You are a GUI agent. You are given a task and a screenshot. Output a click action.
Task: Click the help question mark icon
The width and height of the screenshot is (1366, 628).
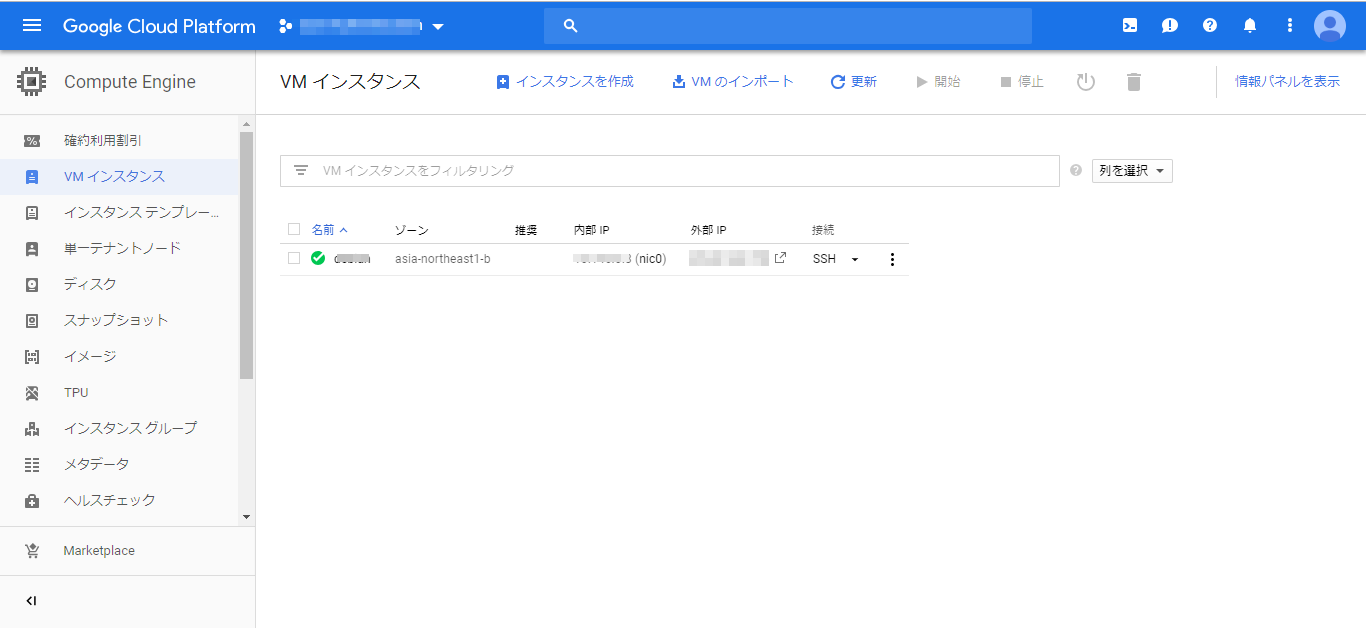point(1209,26)
